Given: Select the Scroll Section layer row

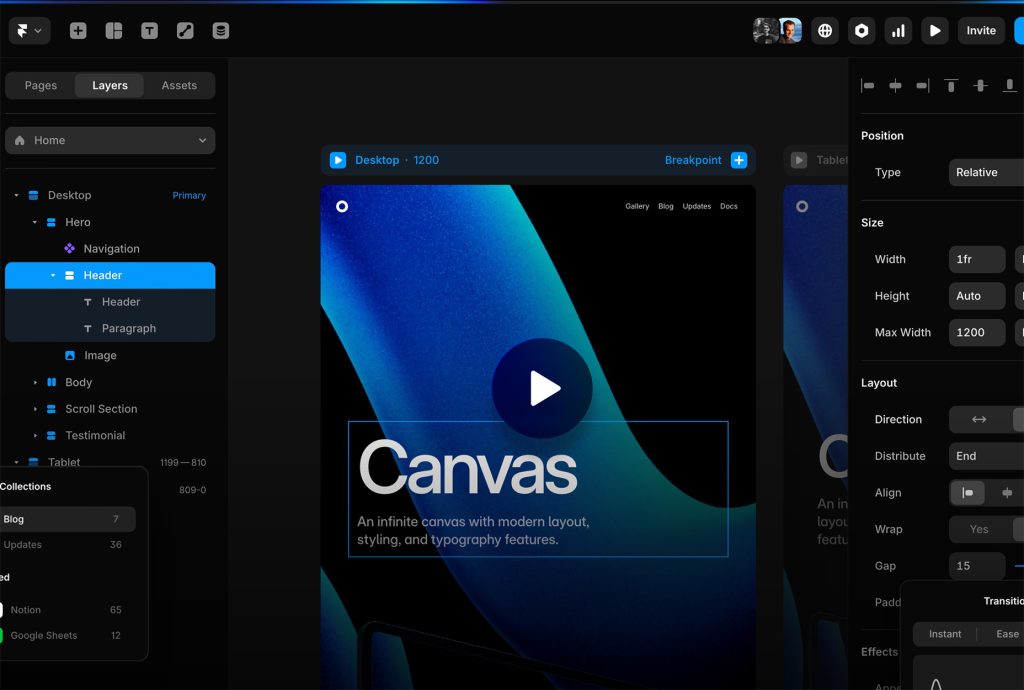Looking at the screenshot, I should (110, 409).
